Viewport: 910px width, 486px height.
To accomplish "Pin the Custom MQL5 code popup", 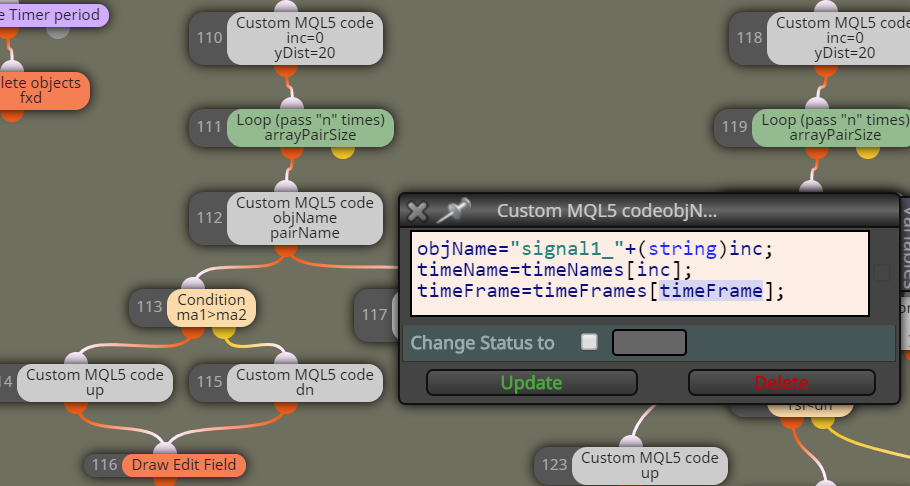I will [x=454, y=210].
